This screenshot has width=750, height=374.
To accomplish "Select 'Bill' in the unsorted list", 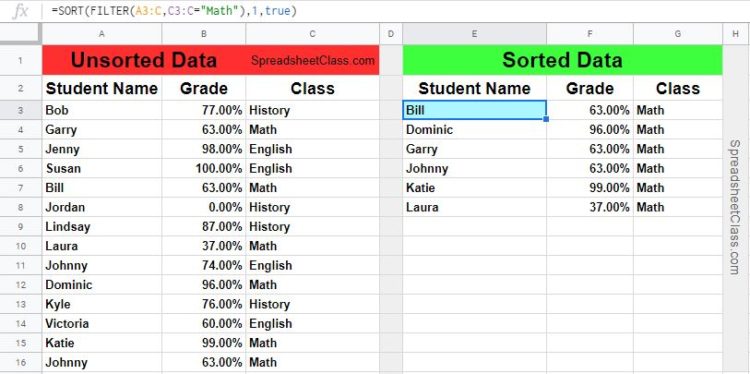I will [x=102, y=188].
